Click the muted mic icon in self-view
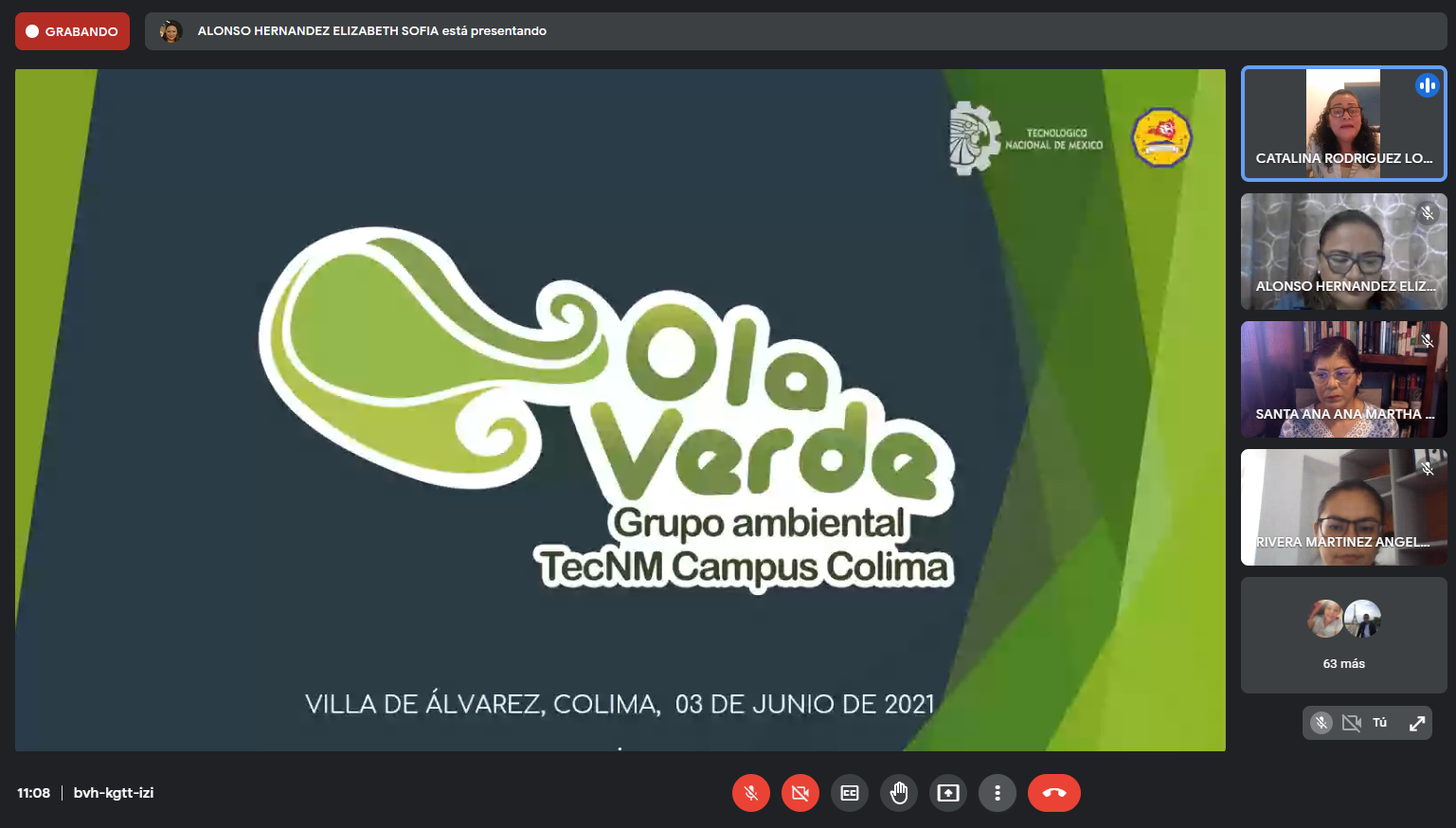 click(x=1321, y=723)
